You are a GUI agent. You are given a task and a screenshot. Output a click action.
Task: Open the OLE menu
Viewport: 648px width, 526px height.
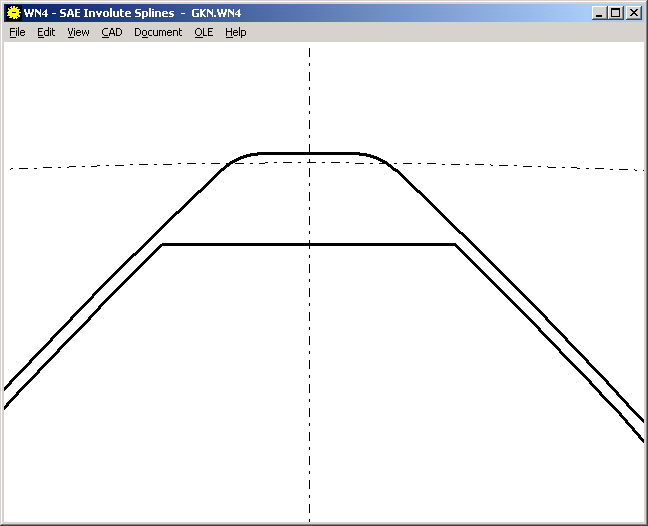pyautogui.click(x=204, y=32)
